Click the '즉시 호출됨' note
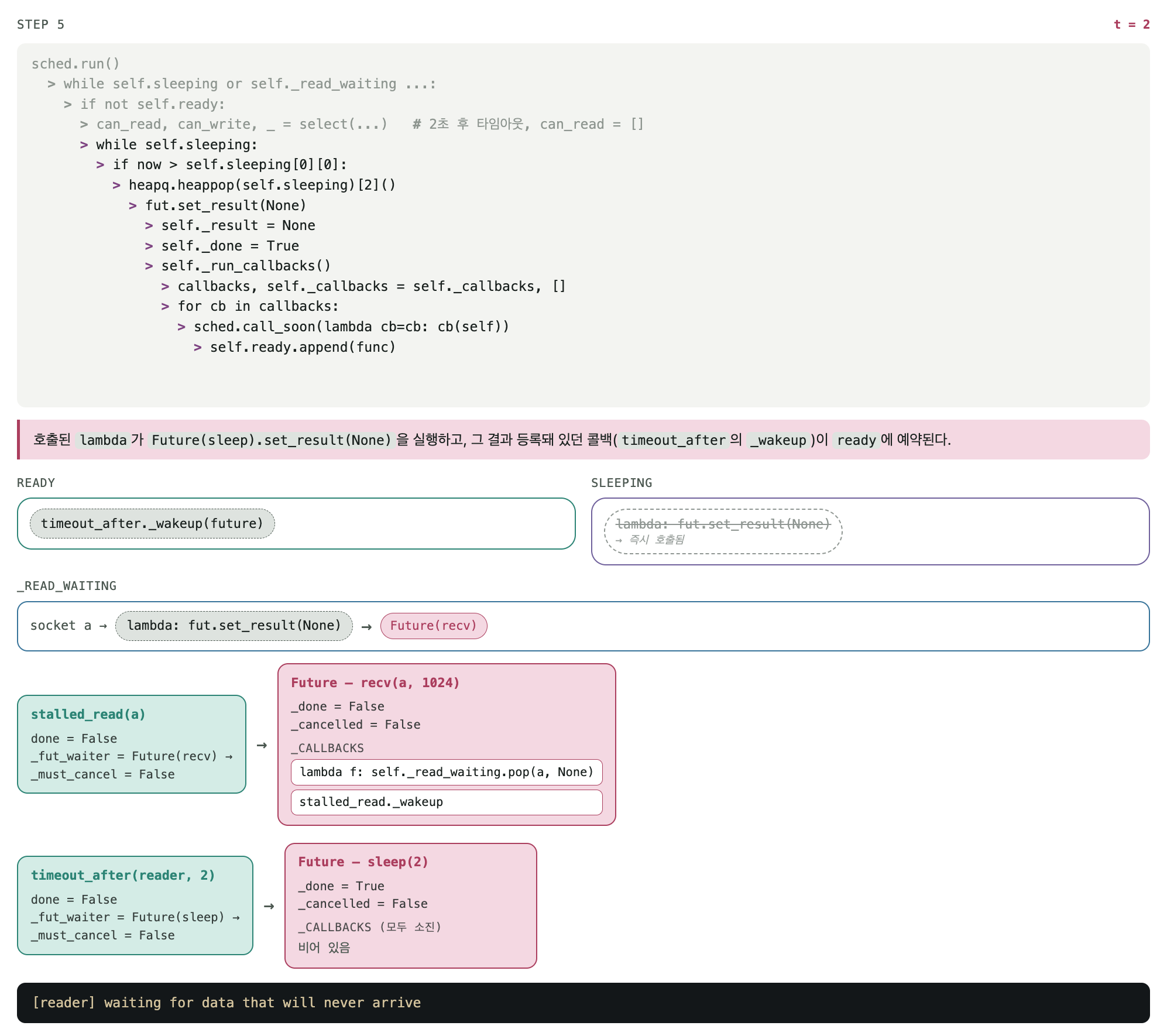This screenshot has width=1167, height=1036. pos(650,540)
